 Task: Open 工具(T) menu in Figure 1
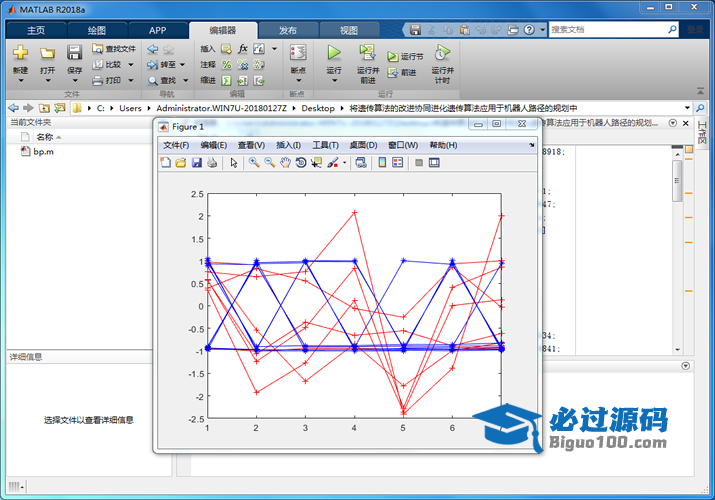(x=326, y=145)
